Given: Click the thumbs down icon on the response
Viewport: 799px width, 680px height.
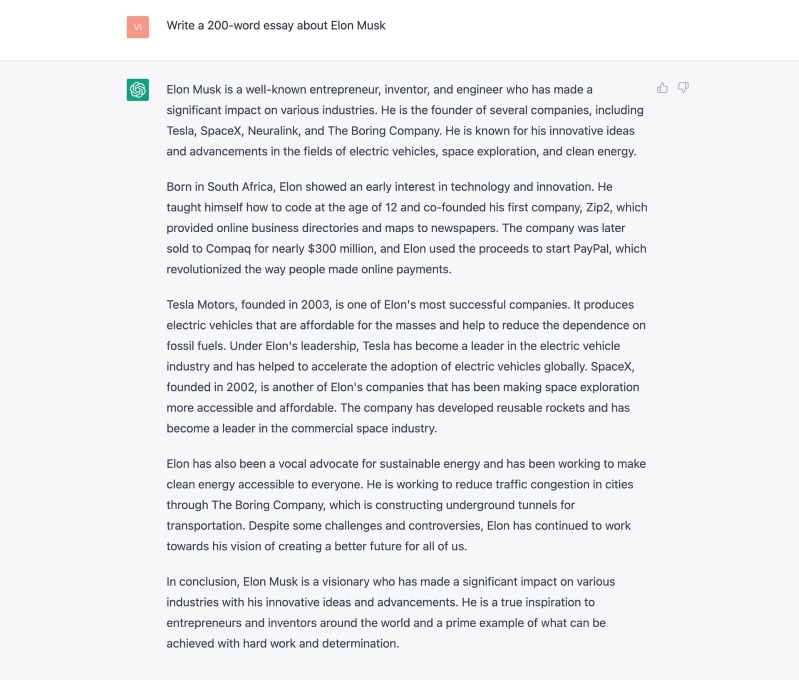Looking at the screenshot, I should (683, 88).
